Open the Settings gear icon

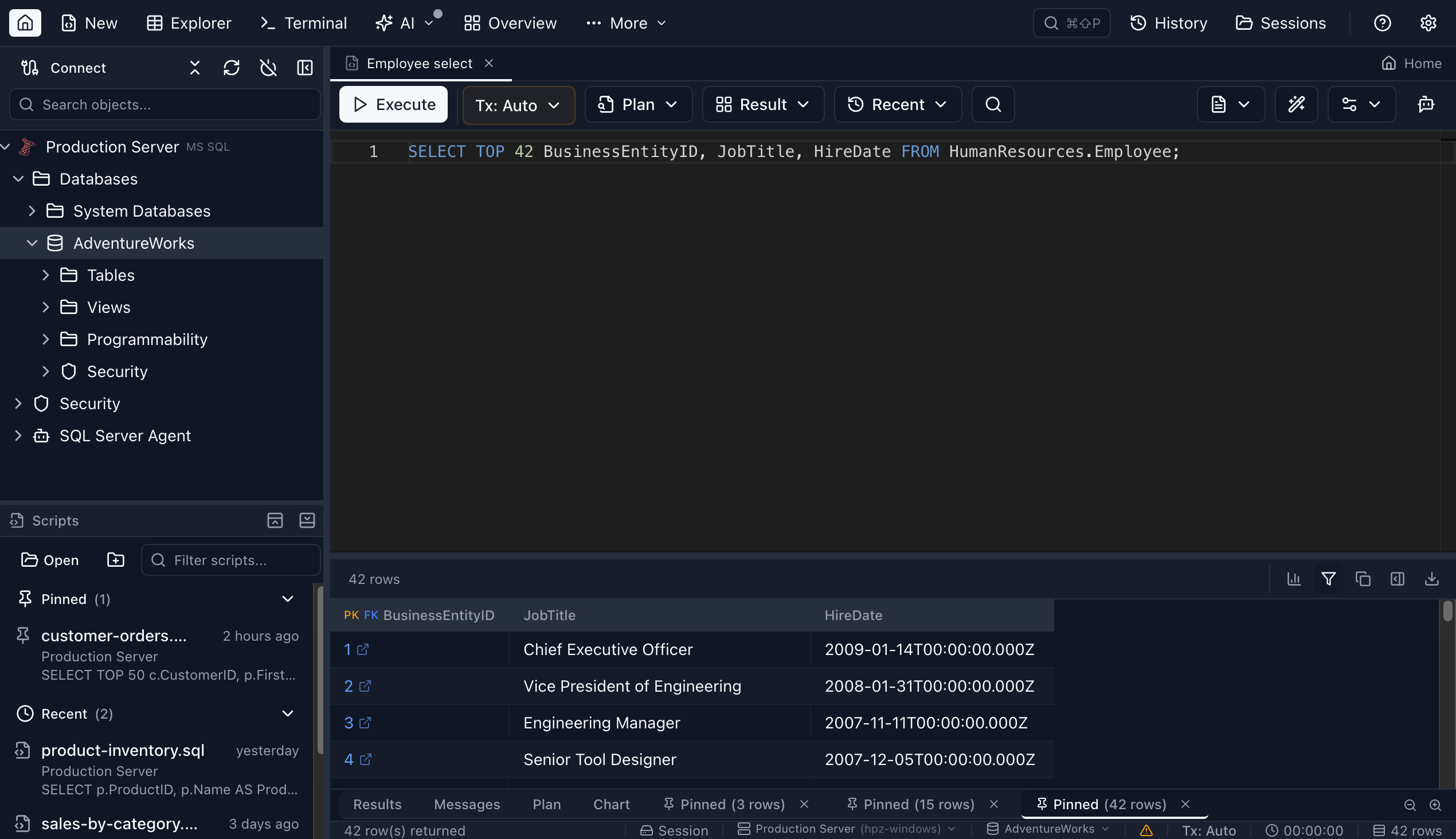(x=1428, y=23)
